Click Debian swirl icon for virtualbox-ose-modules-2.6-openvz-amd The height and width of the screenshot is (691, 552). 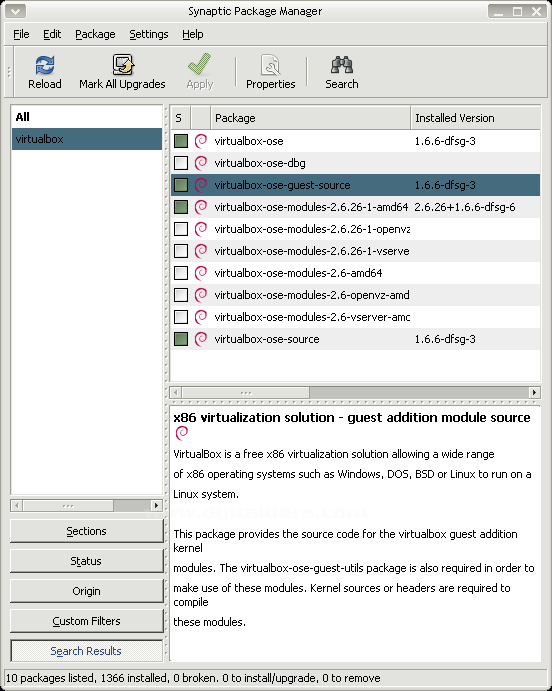point(201,295)
